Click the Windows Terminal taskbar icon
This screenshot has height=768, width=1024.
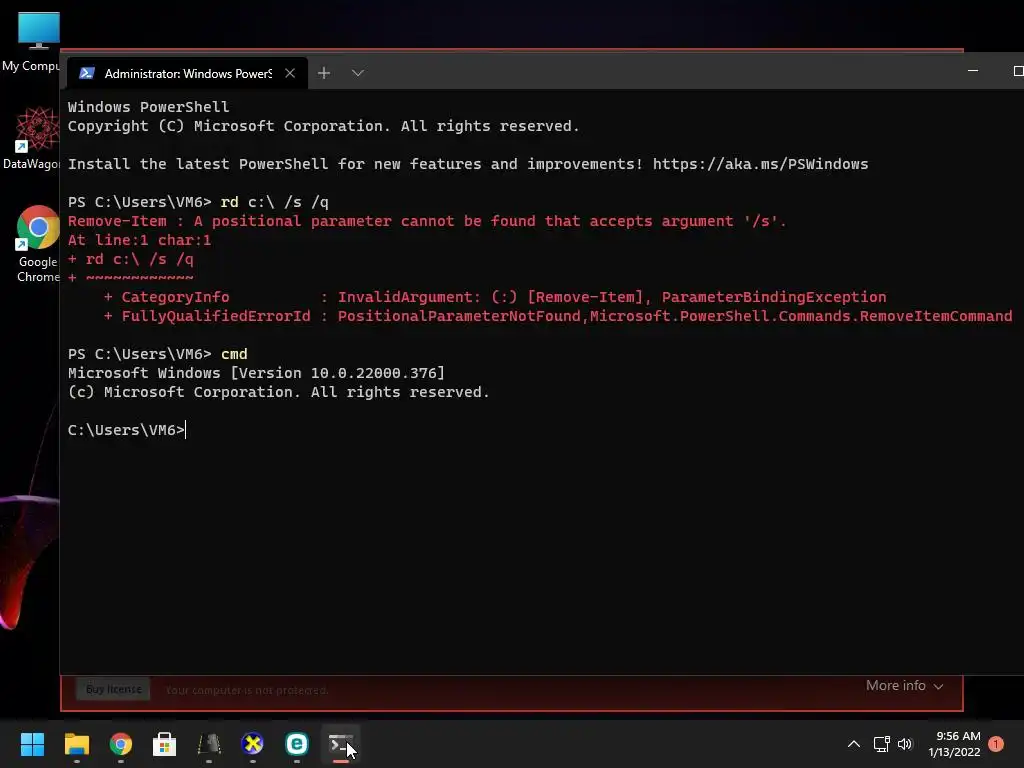point(340,744)
